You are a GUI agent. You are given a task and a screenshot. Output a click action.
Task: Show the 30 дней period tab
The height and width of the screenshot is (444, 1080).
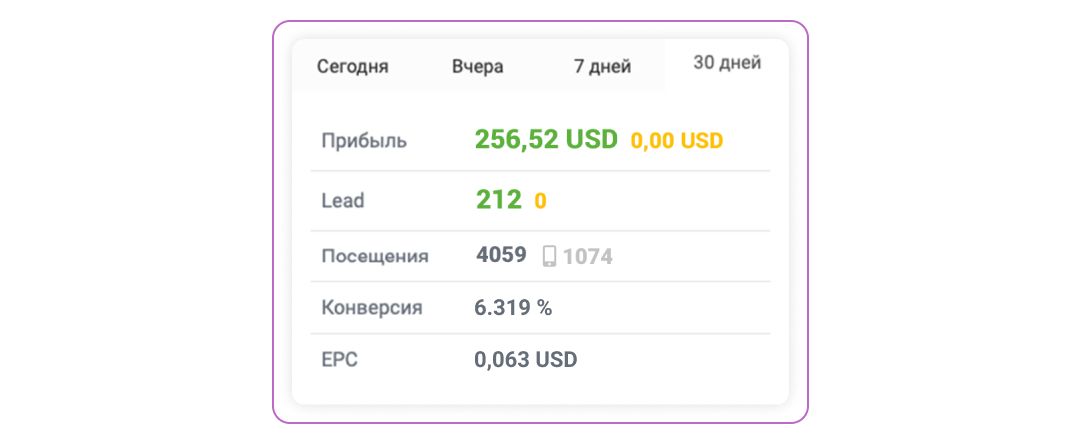point(727,63)
